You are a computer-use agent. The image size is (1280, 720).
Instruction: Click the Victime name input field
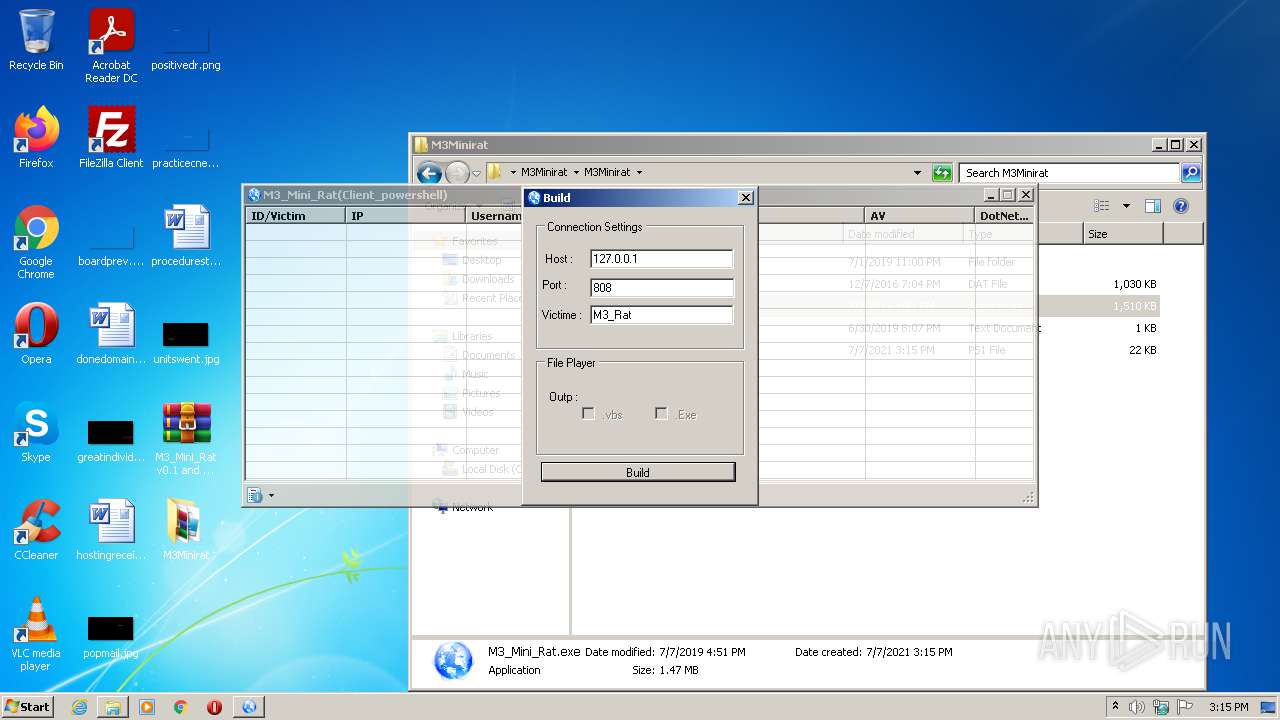click(x=661, y=315)
